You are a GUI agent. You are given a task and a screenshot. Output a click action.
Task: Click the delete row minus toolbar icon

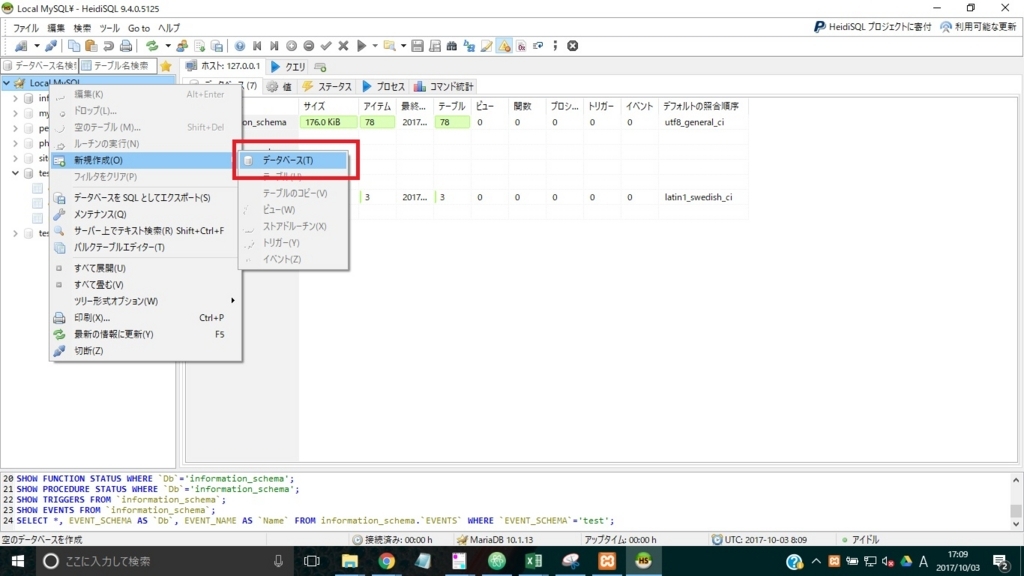[x=309, y=46]
